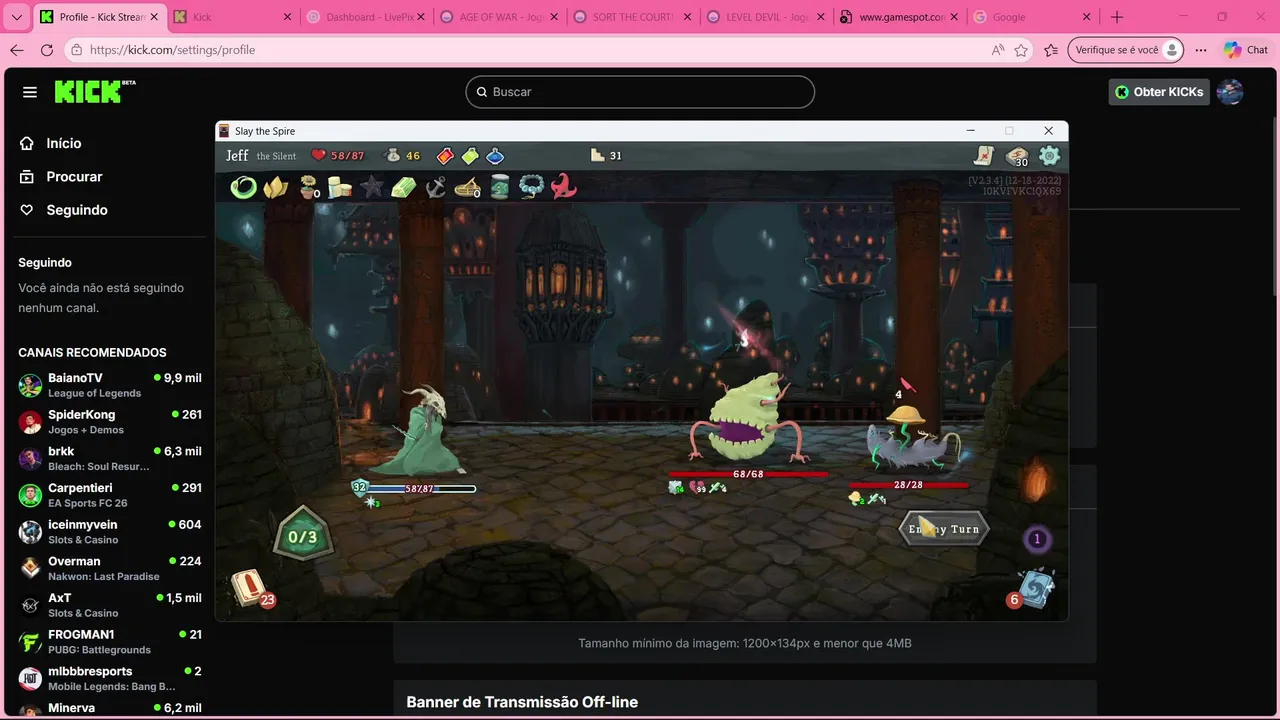Click the anchor relic
Image resolution: width=1280 pixels, height=720 pixels.
tap(435, 187)
